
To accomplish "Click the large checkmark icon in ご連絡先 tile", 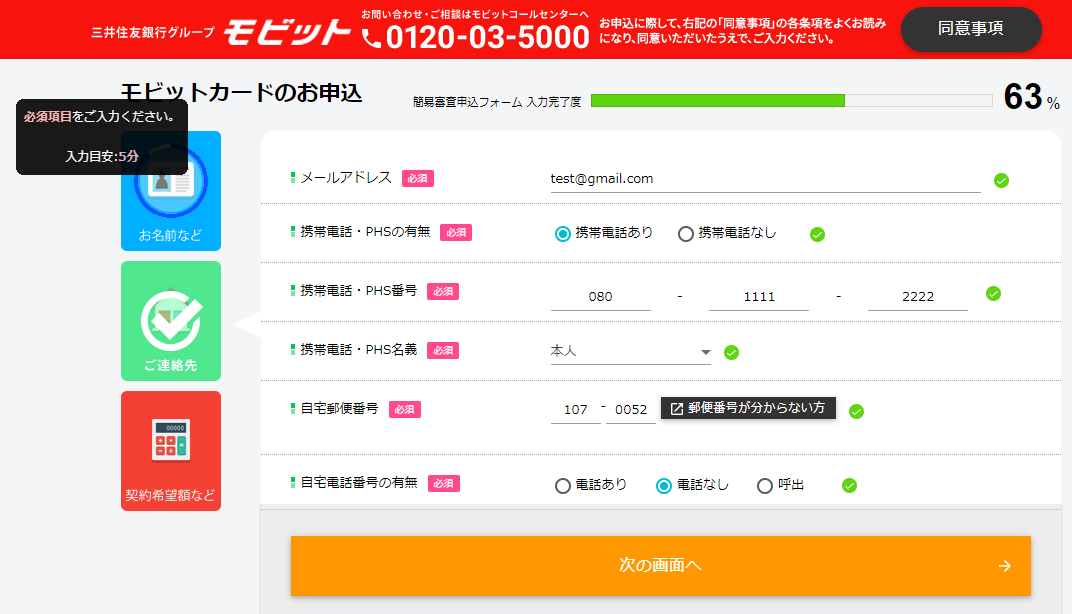I will pyautogui.click(x=171, y=319).
